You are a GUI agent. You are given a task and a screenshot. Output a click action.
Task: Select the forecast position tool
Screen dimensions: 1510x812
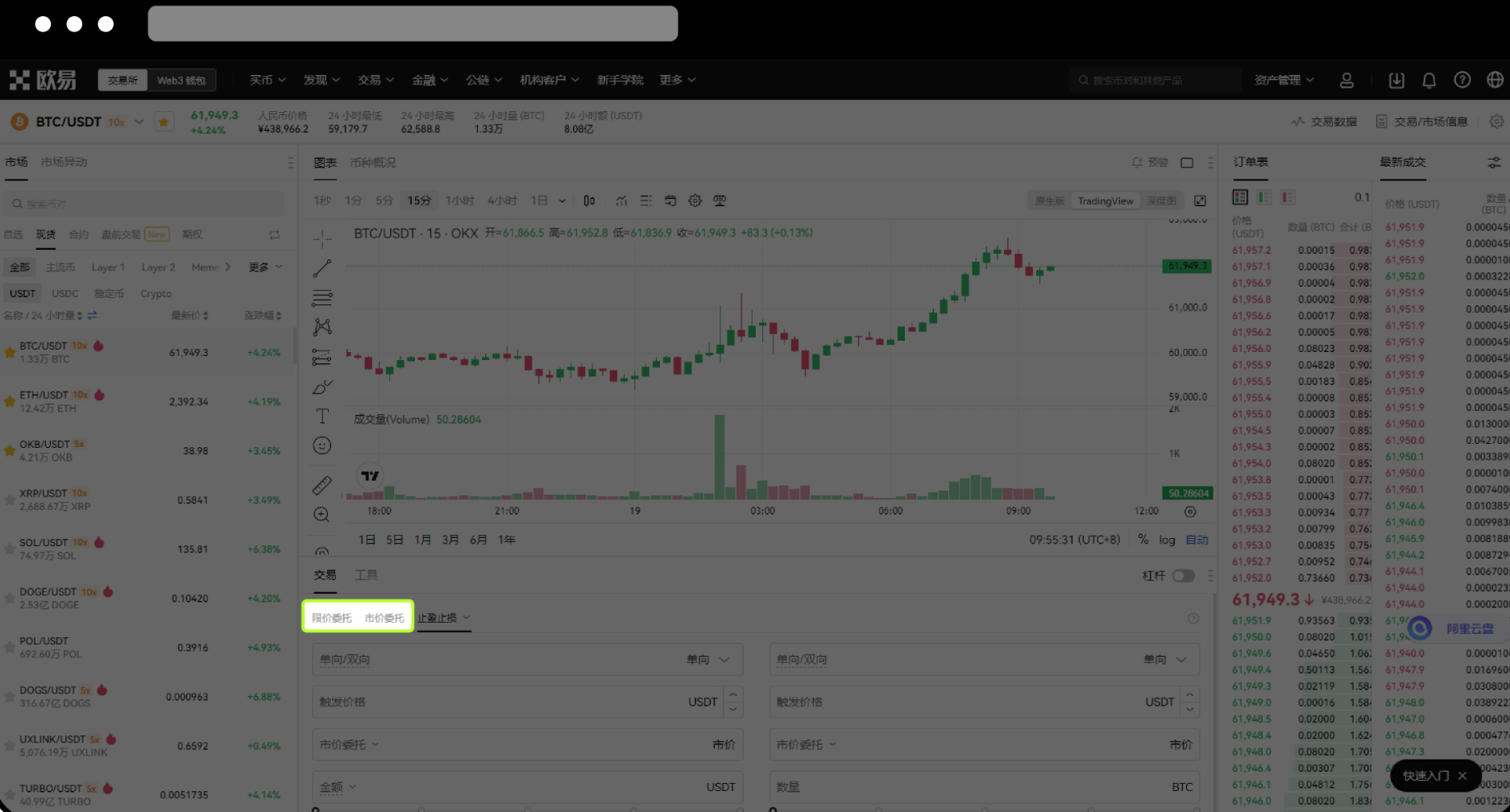point(322,357)
